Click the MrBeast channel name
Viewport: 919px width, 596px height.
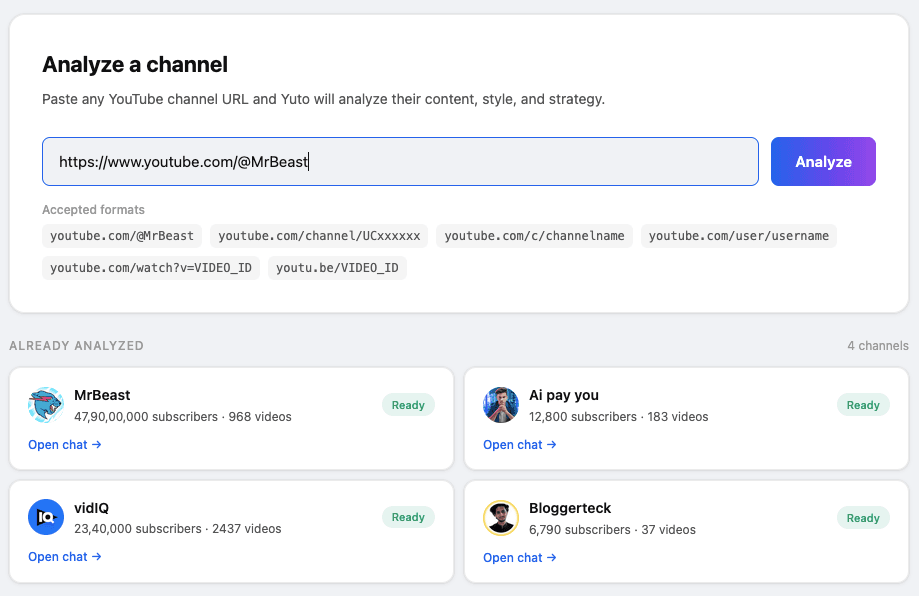point(102,395)
